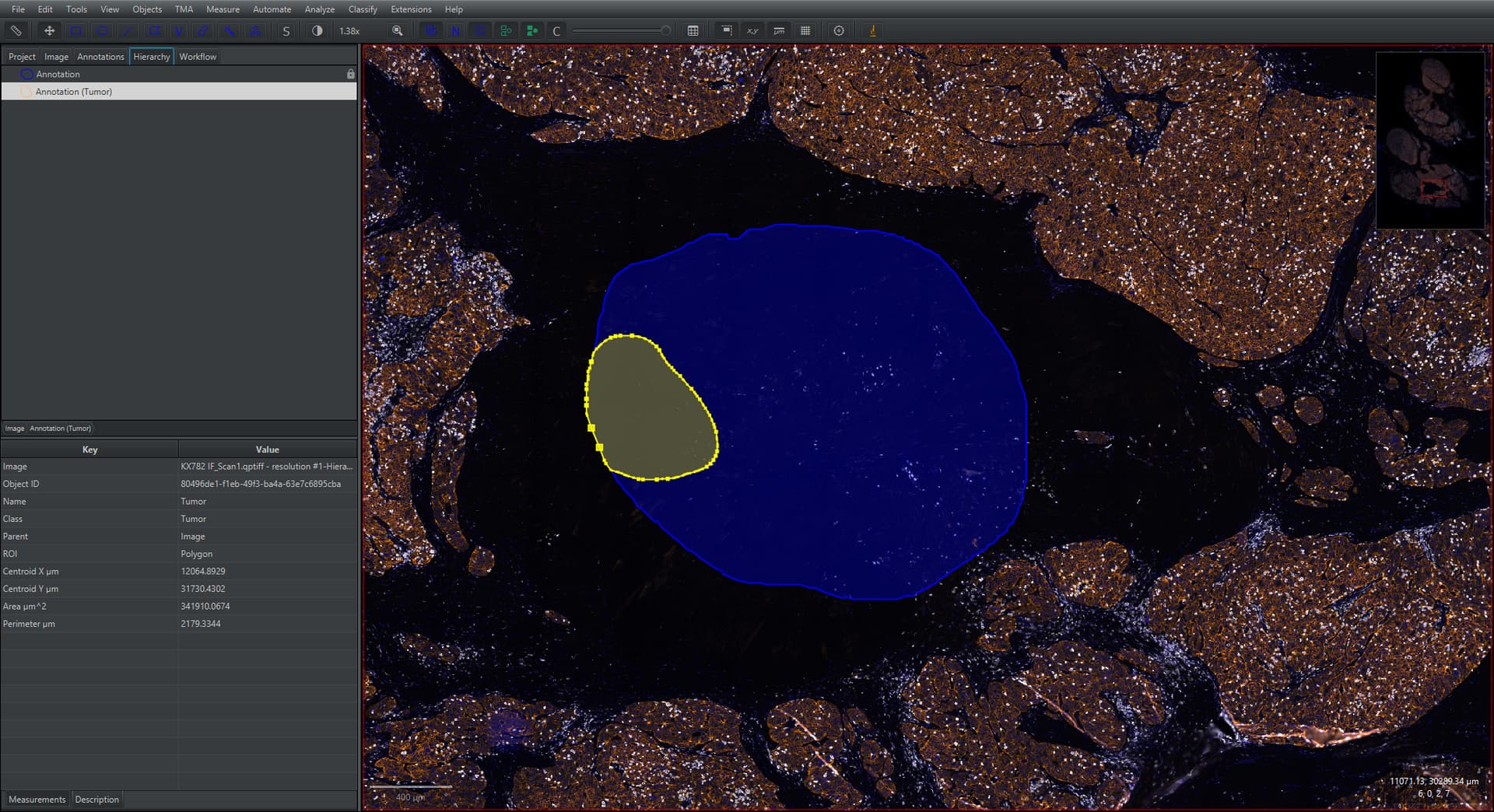Open QuPath preferences via gear icon

pyautogui.click(x=839, y=30)
